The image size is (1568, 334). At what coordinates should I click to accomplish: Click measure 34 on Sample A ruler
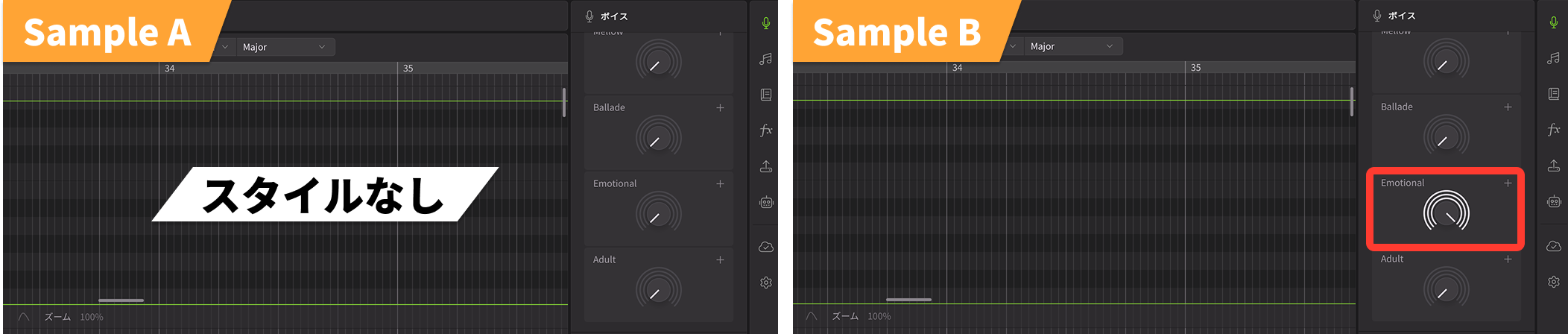tap(170, 68)
